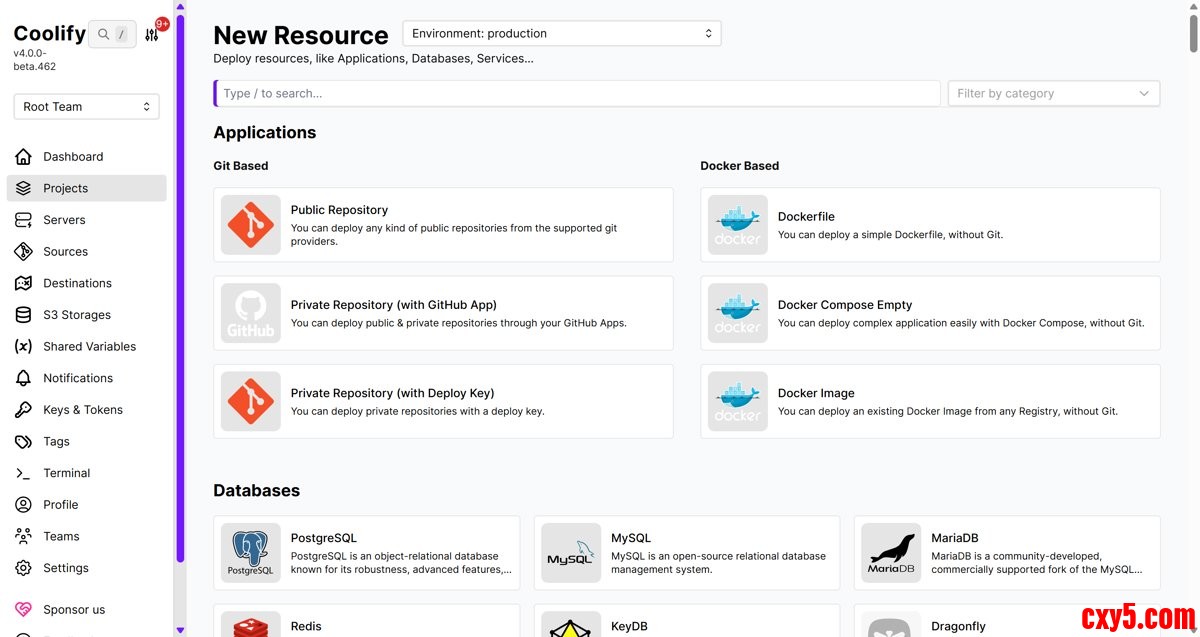This screenshot has width=1200, height=637.
Task: Open the Environment: production dropdown
Action: click(561, 34)
